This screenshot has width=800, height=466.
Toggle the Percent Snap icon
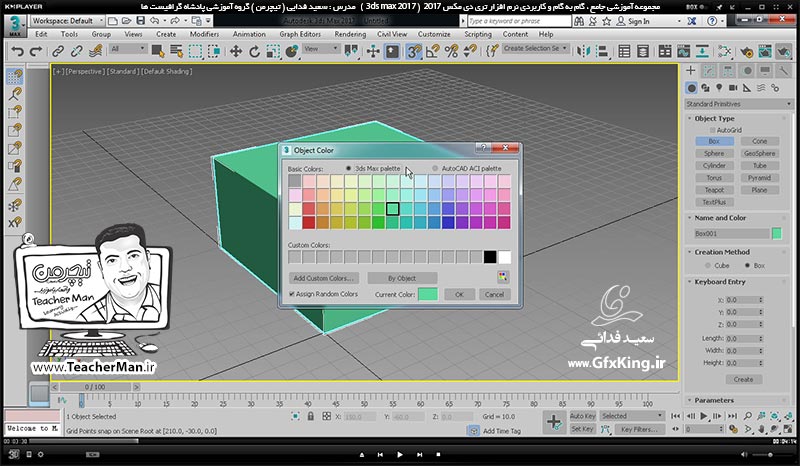point(452,52)
